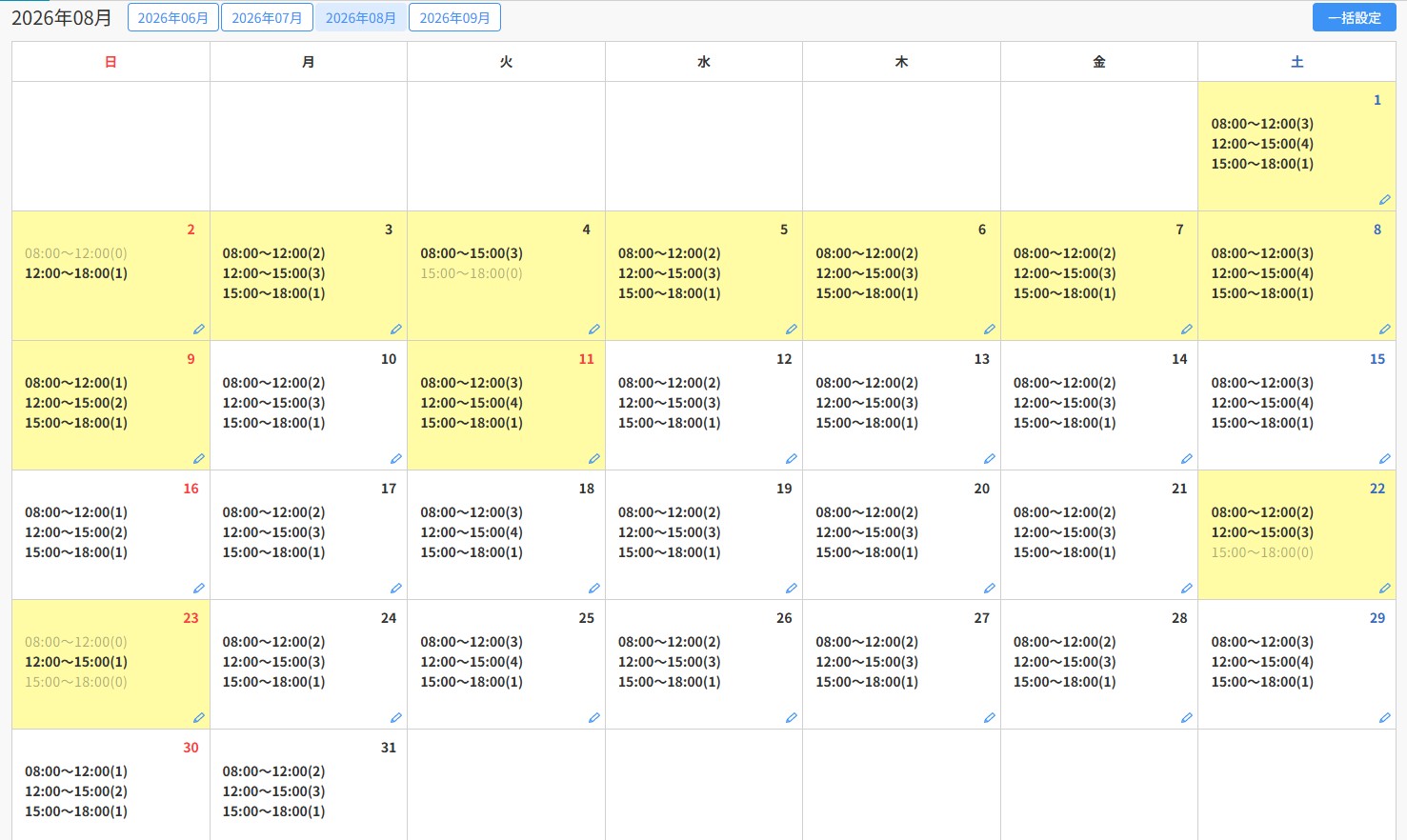This screenshot has width=1407, height=840.
Task: Select the greyed 15:00〜18:00(0) on August 22
Action: 1262,552
